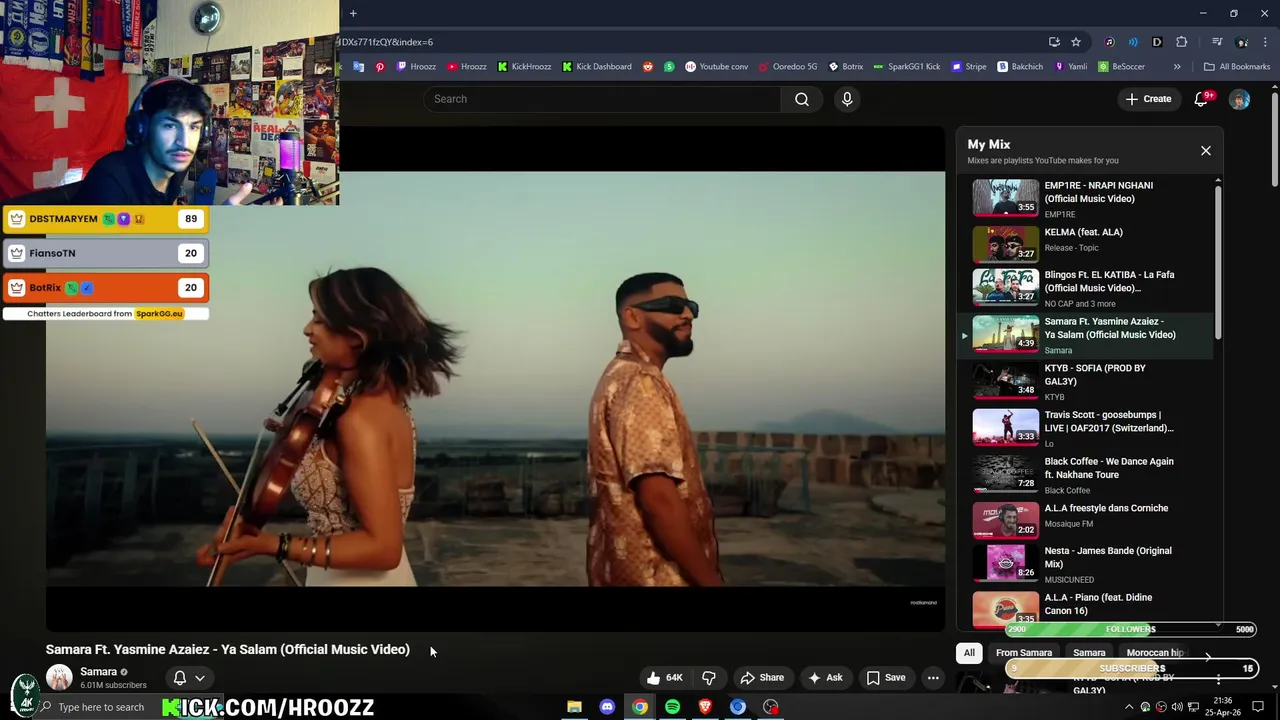Viewport: 1280px width, 720px height.
Task: Dislike the Ya Salam video
Action: (709, 677)
